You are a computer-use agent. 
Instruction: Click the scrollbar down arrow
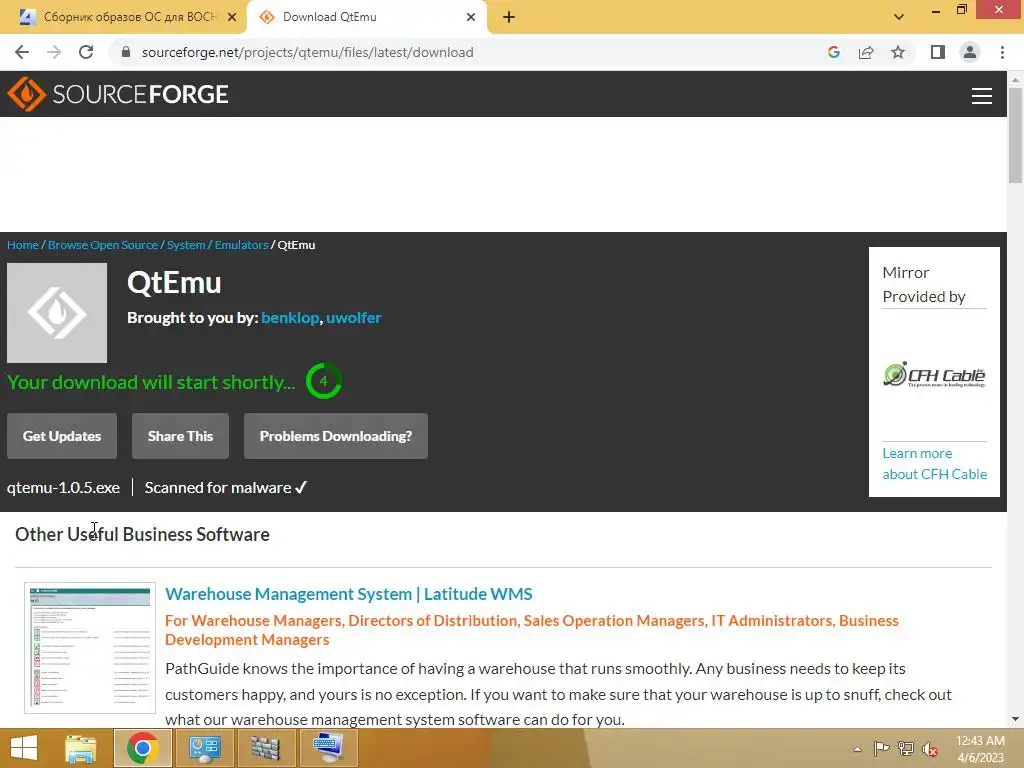(1015, 719)
